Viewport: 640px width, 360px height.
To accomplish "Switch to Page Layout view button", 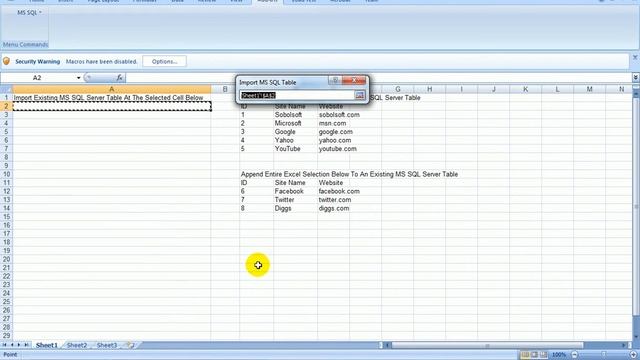I will point(534,354).
